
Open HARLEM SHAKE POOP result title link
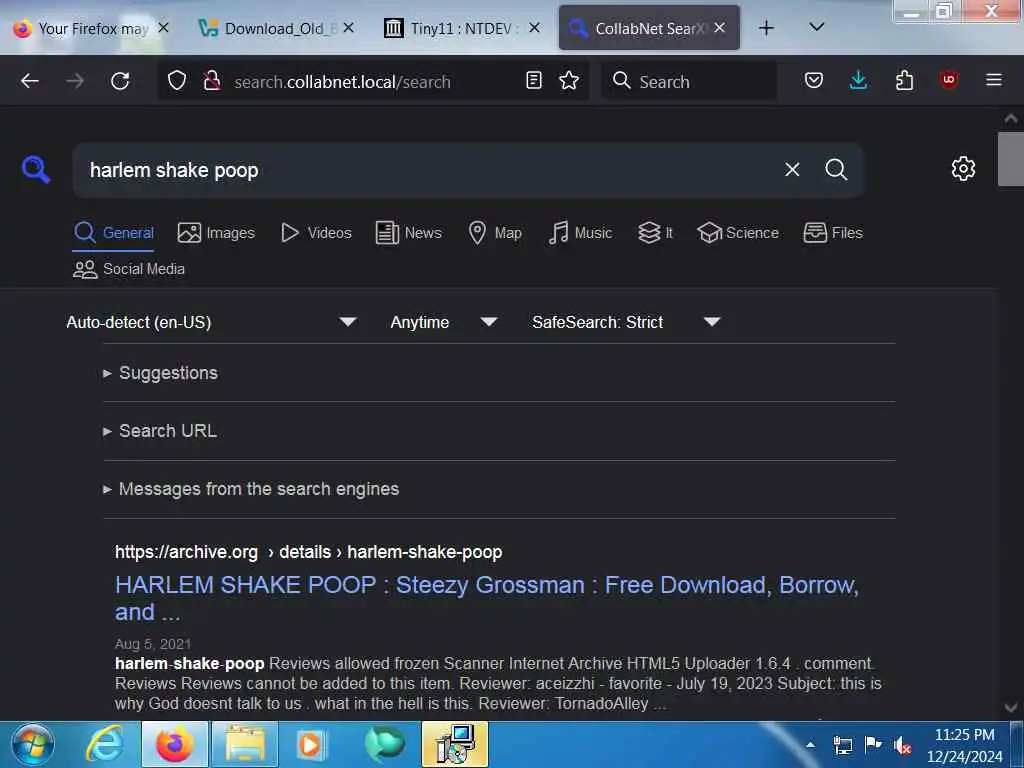(487, 598)
